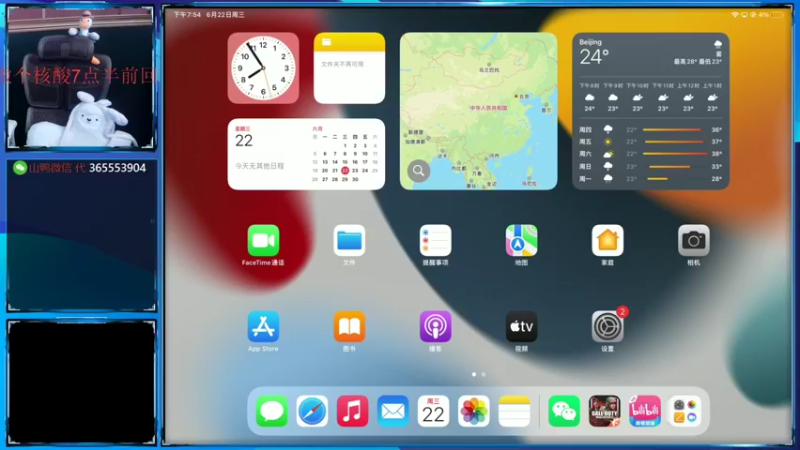This screenshot has height=450, width=800.
Task: Open the Camera app
Action: click(693, 240)
